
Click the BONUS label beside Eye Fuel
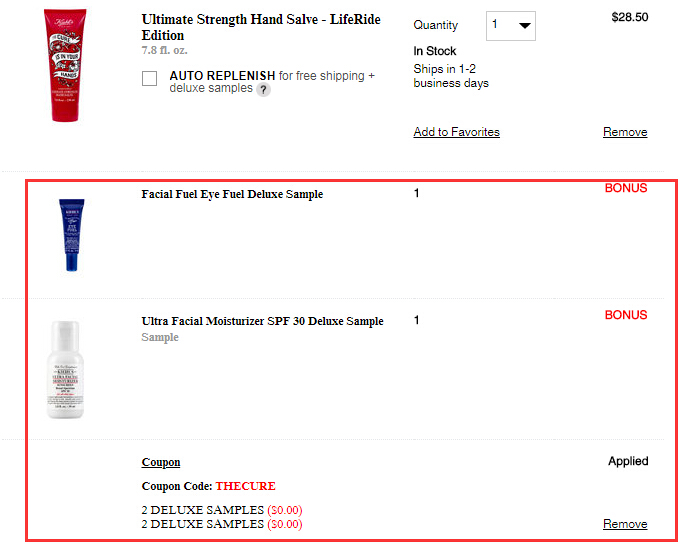point(626,188)
